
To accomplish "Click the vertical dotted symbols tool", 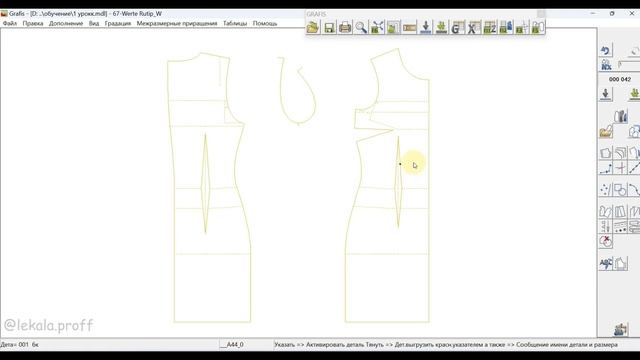I will tap(606, 227).
